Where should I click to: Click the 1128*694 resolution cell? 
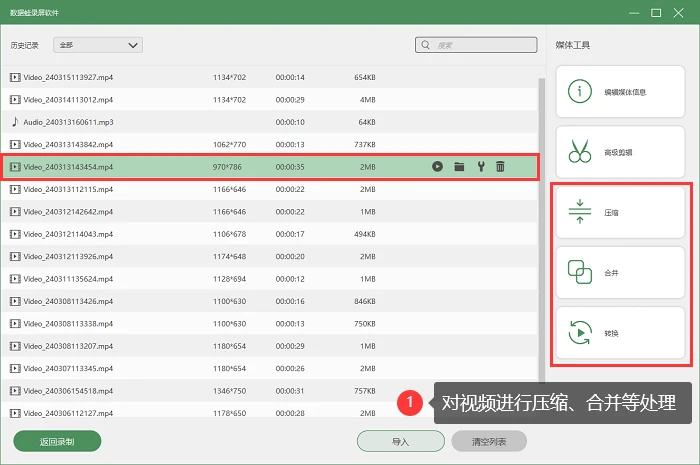click(229, 279)
